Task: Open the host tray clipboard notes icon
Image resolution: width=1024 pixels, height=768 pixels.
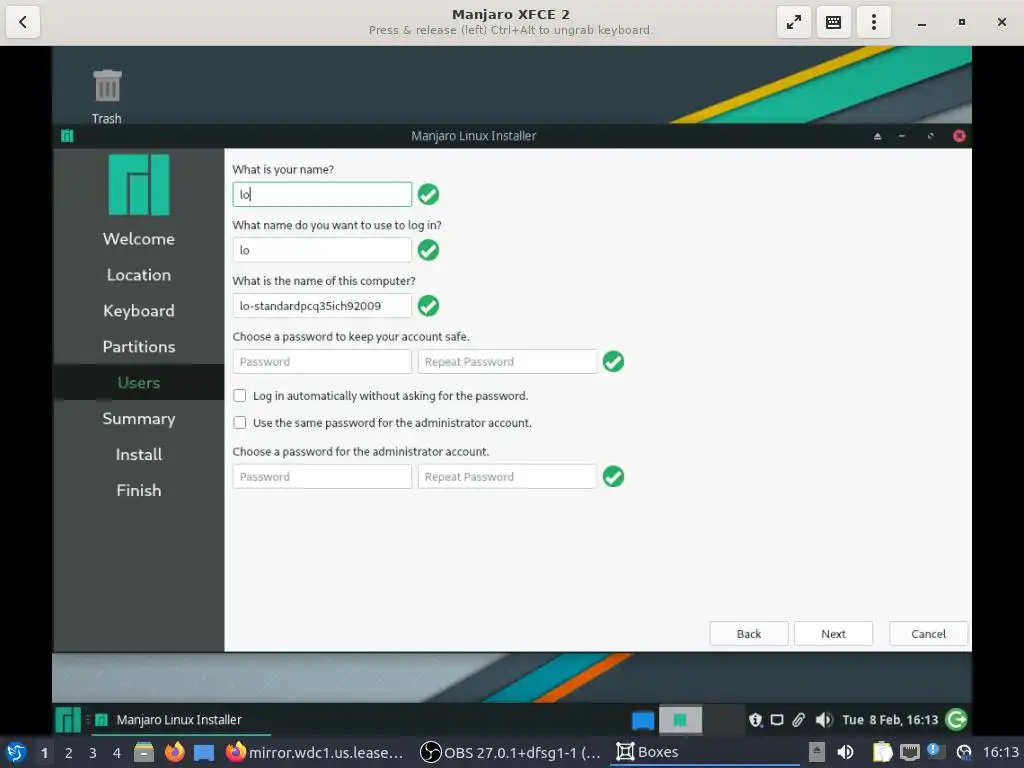Action: (882, 752)
